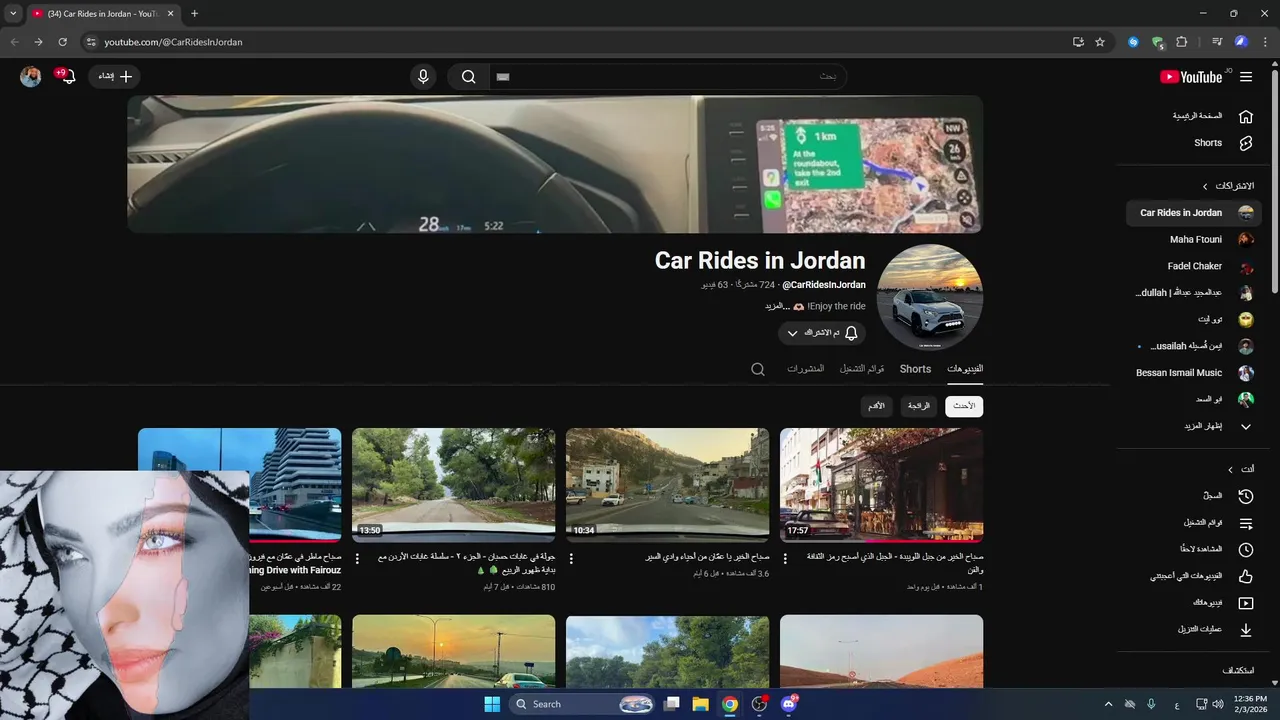The width and height of the screenshot is (1280, 720).
Task: Click the Chrome address bar URL
Action: pos(173,42)
